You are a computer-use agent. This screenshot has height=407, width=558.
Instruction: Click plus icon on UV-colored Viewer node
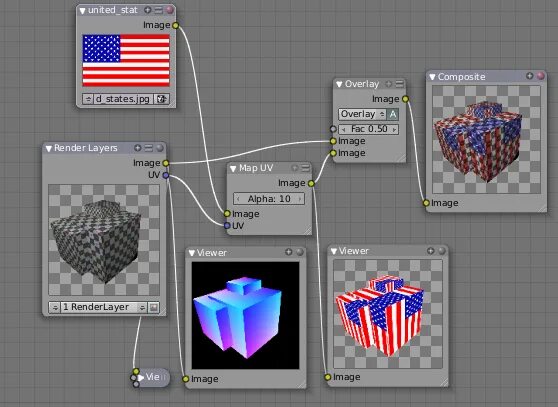point(289,252)
